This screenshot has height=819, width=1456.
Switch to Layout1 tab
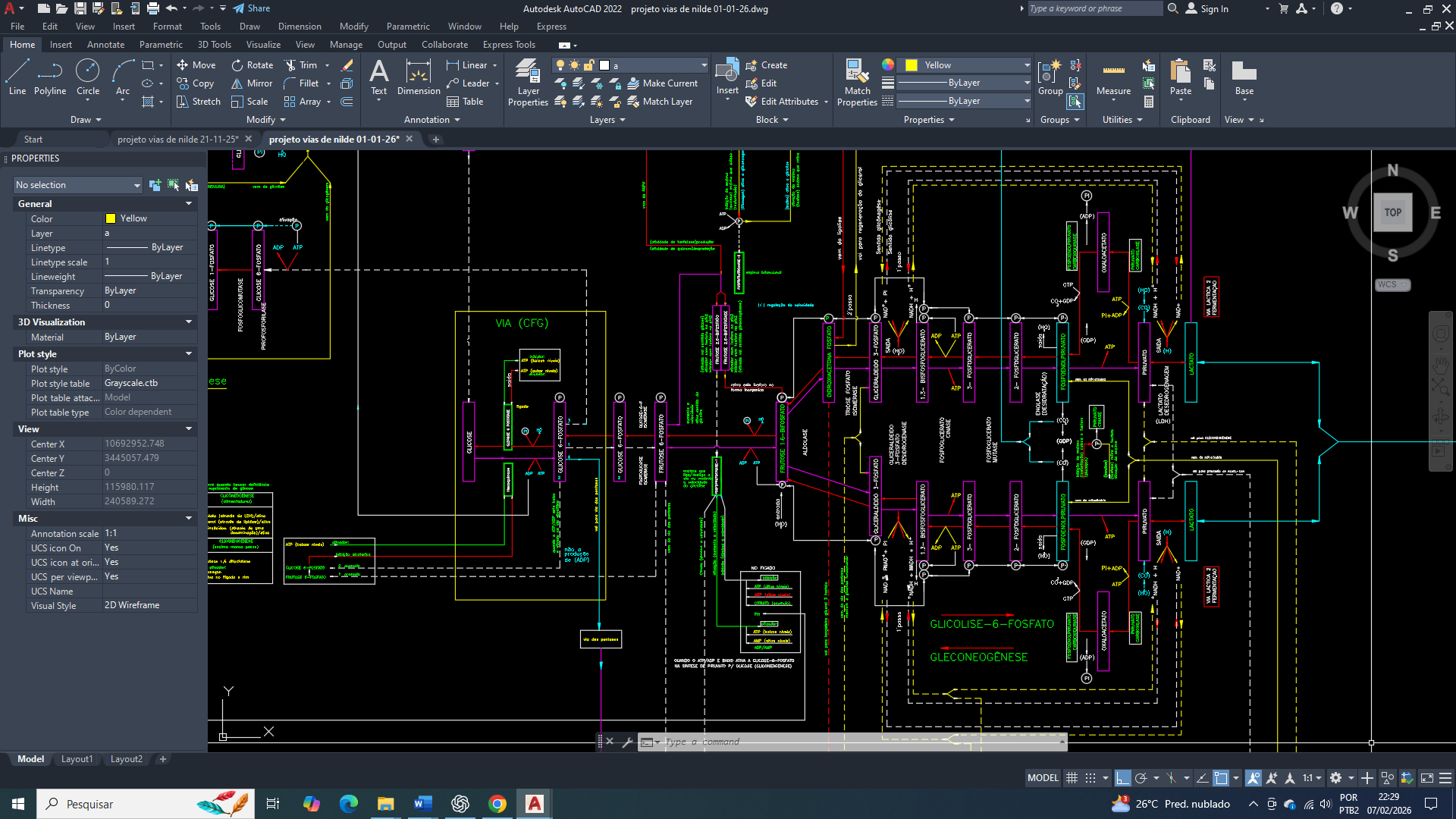click(77, 759)
